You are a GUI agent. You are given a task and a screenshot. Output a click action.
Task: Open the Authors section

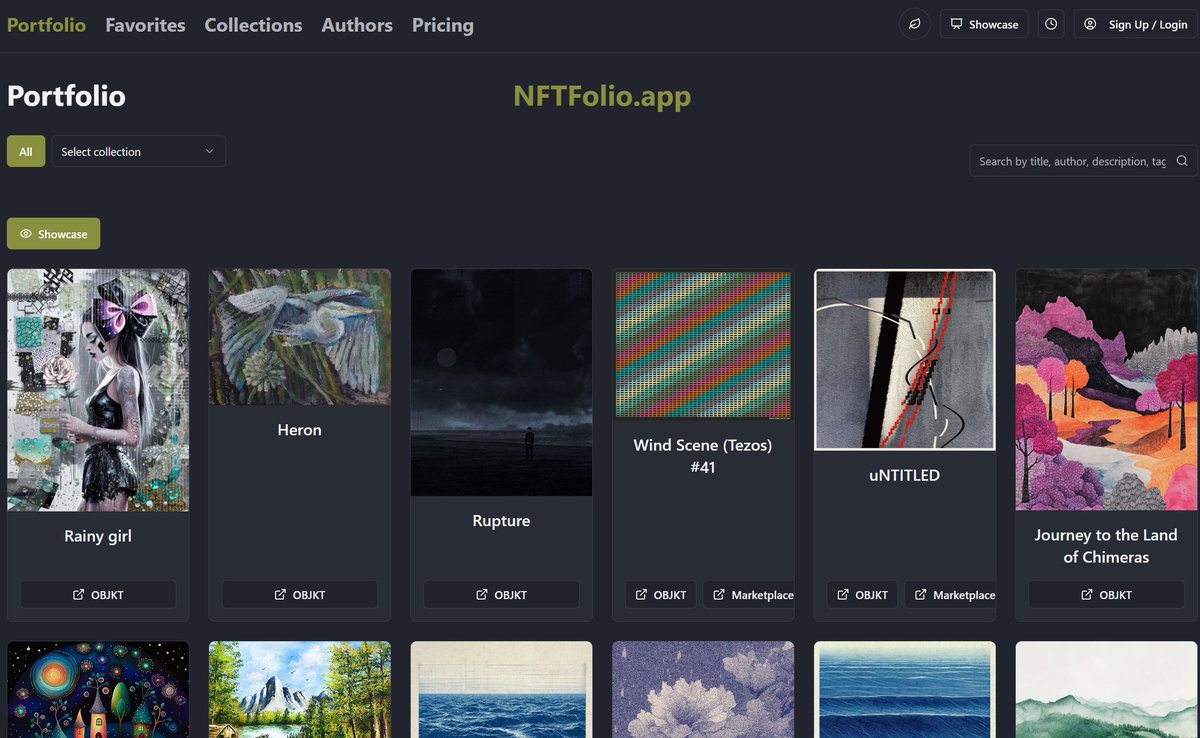coord(357,25)
